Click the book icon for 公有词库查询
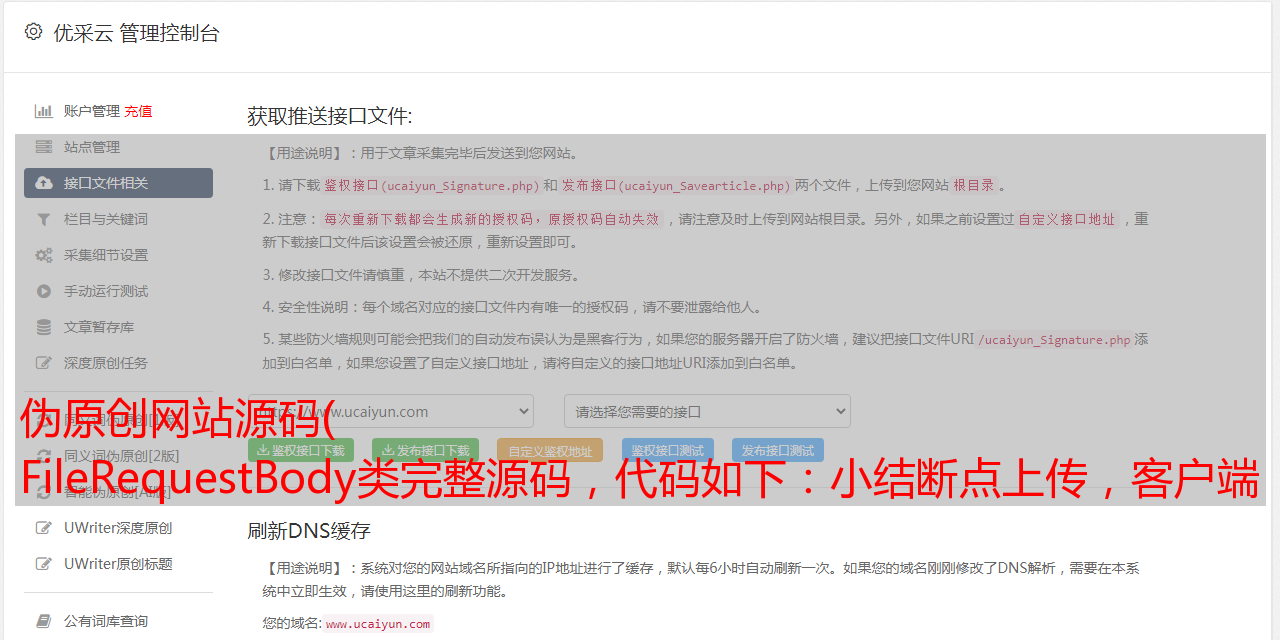 pyautogui.click(x=44, y=621)
